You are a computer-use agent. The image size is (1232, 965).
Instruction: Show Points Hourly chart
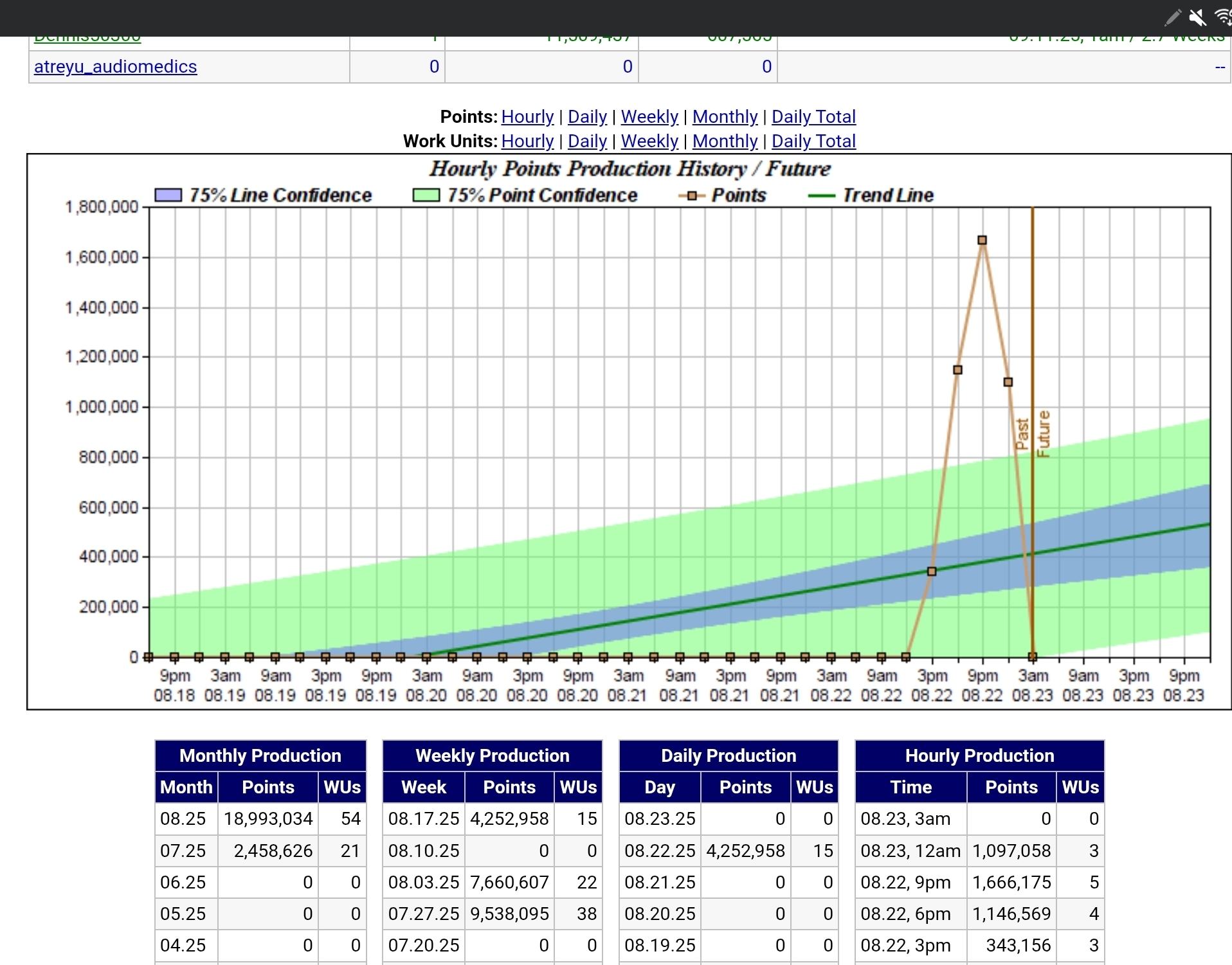[x=527, y=116]
